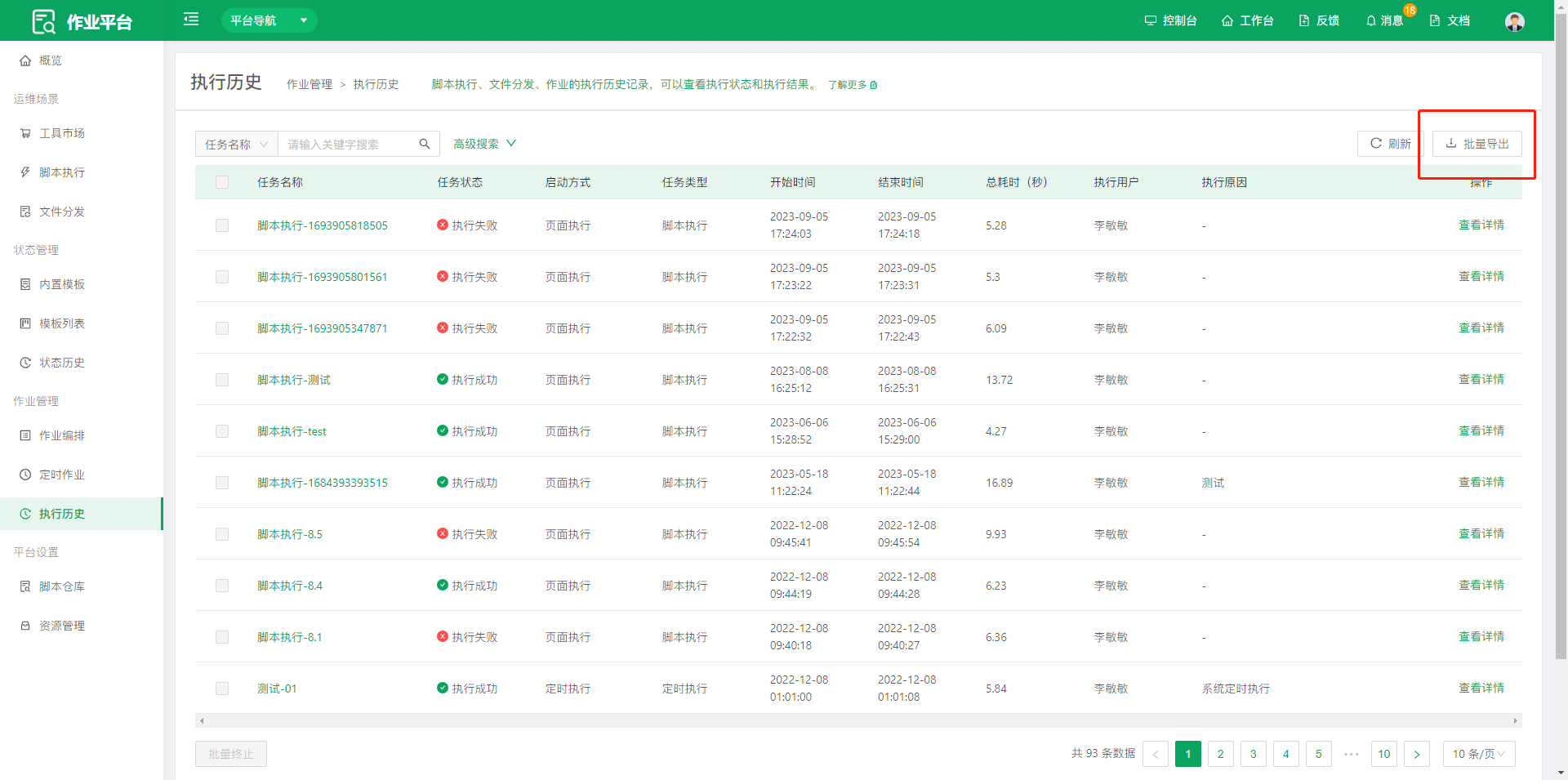Click the search magnifier icon
Screen dimensions: 1568x780
coord(425,144)
